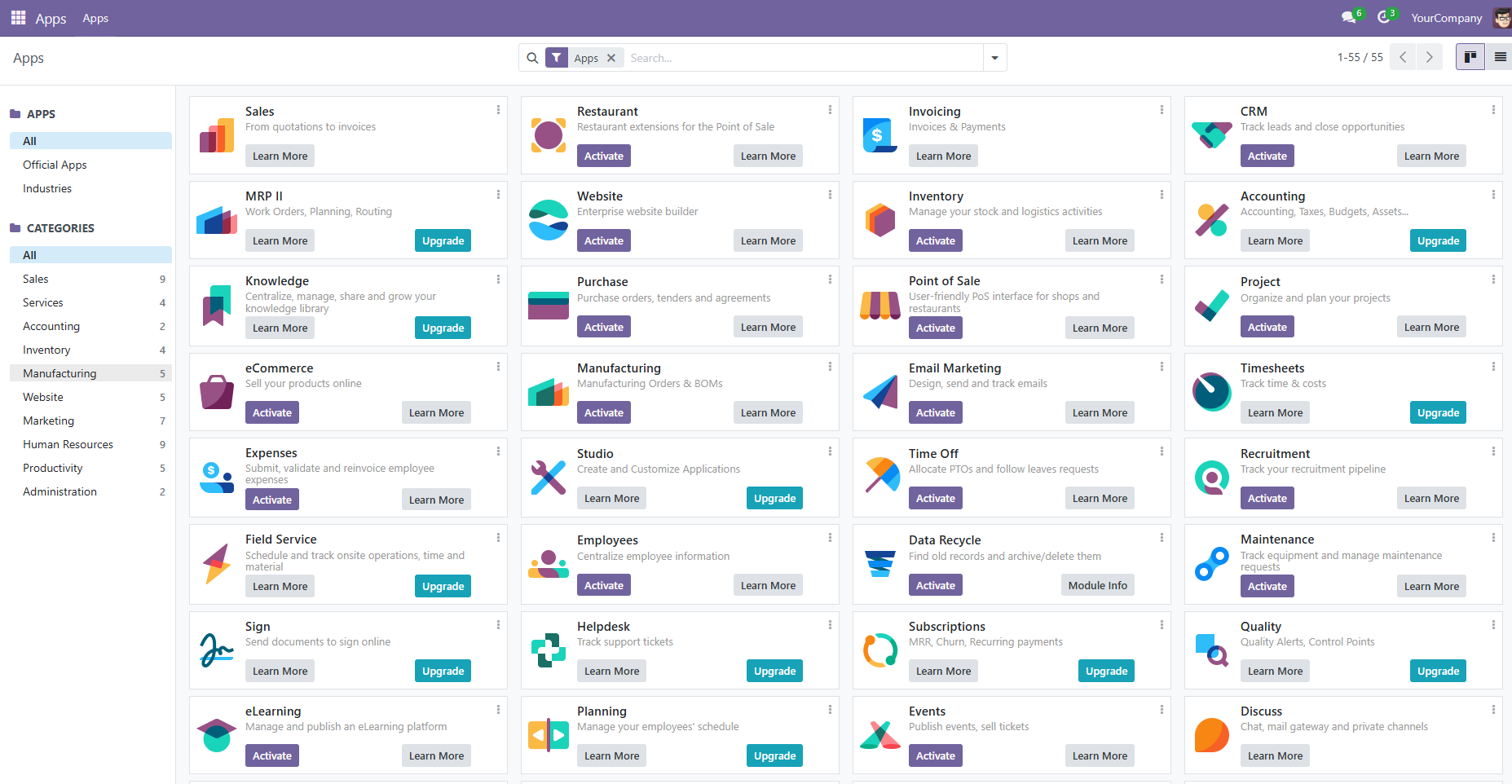Click Learn More for Website

click(768, 240)
